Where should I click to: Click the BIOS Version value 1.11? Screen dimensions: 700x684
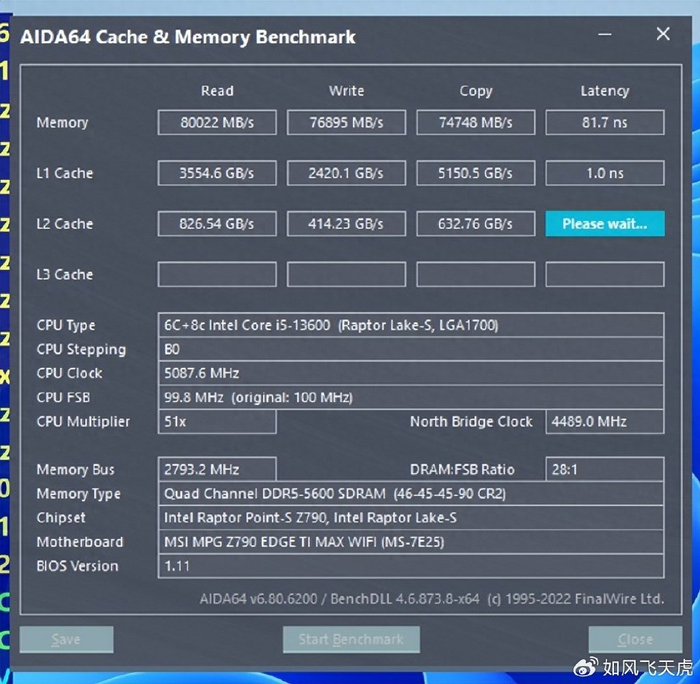pyautogui.click(x=411, y=566)
